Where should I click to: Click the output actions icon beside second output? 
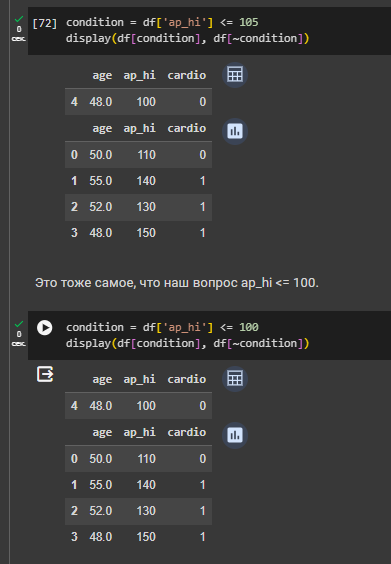(45, 374)
